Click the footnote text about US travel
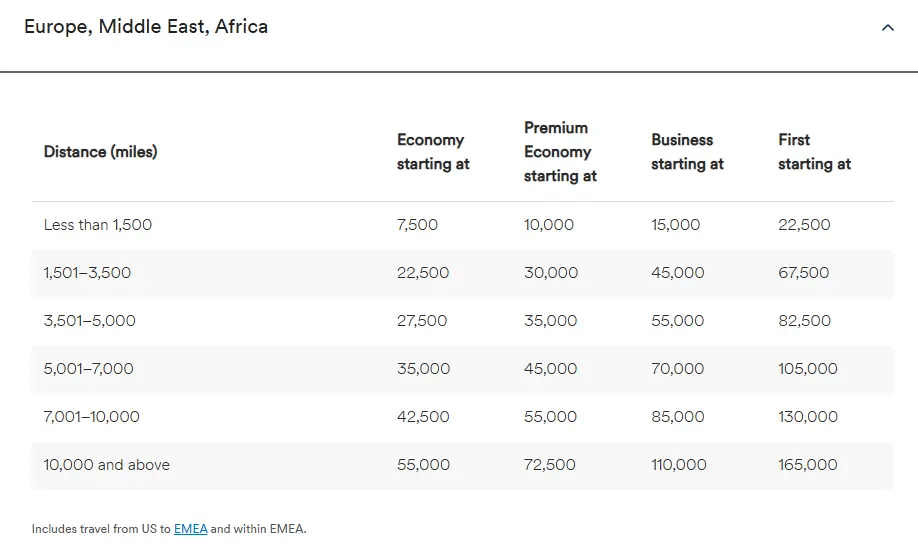918x554 pixels. click(x=100, y=529)
